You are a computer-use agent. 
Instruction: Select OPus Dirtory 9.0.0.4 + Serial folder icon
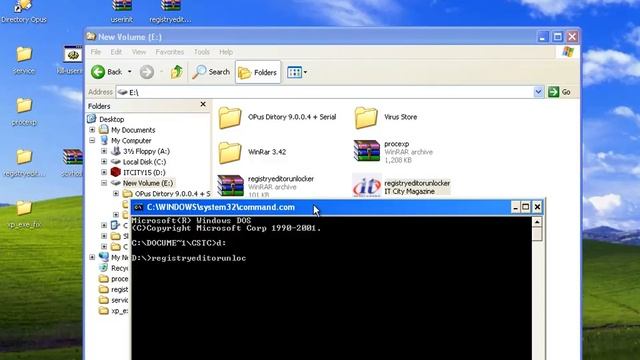pyautogui.click(x=230, y=117)
